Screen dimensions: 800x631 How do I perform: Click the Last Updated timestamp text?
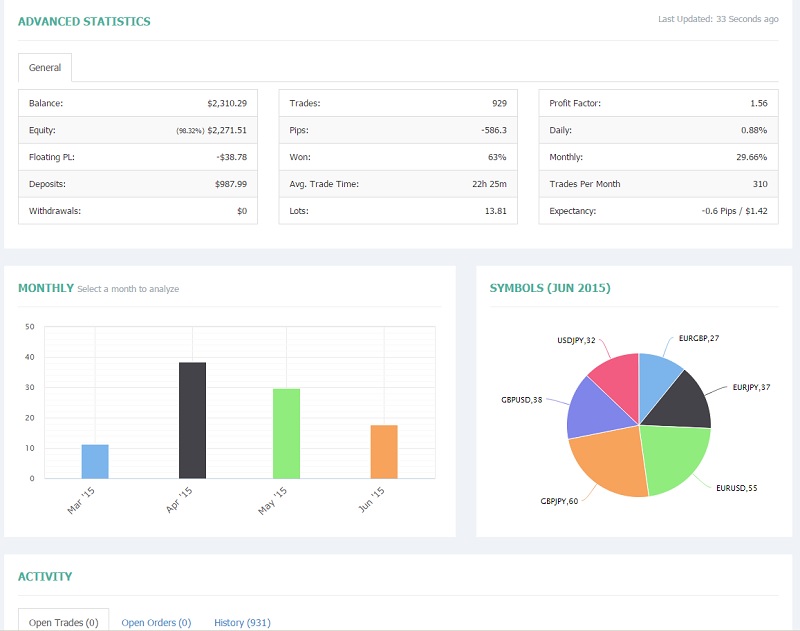click(718, 19)
